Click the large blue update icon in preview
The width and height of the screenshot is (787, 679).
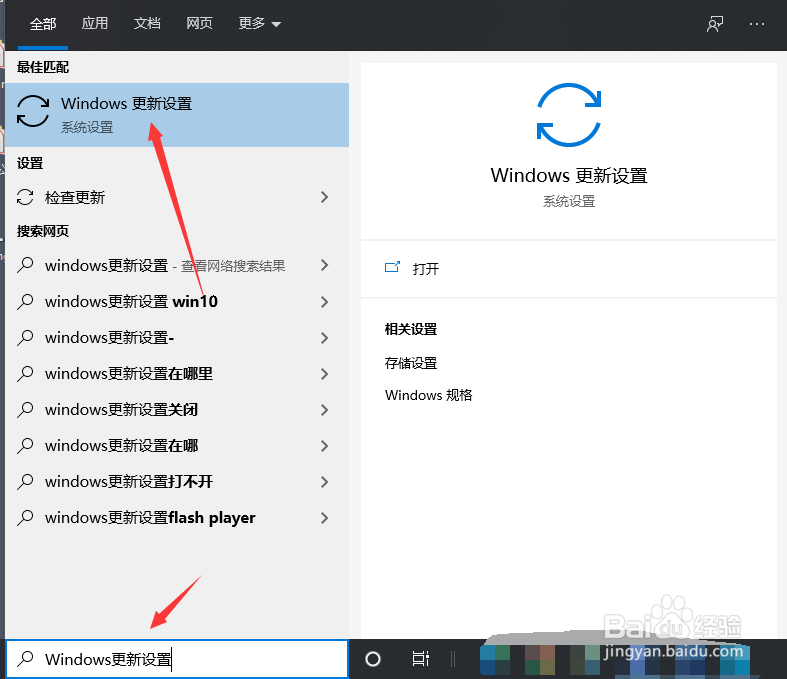(569, 115)
